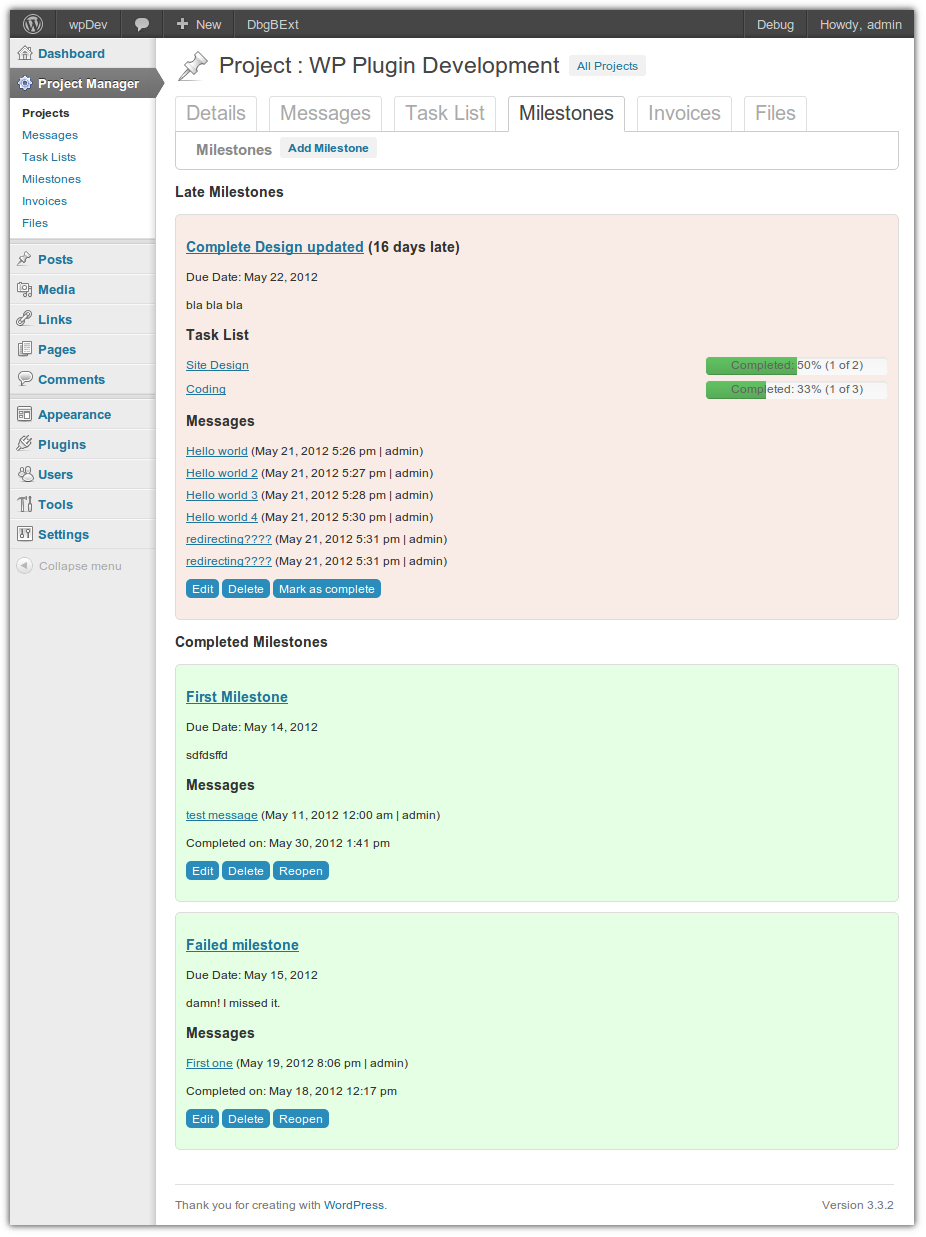The image size is (926, 1237).
Task: Click the Coding 33% progress bar
Action: (796, 389)
